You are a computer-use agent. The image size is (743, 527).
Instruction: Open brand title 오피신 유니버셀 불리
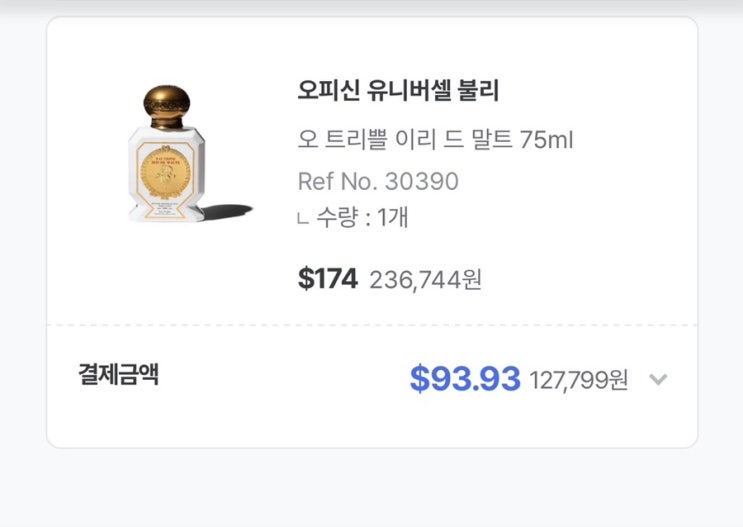(398, 91)
